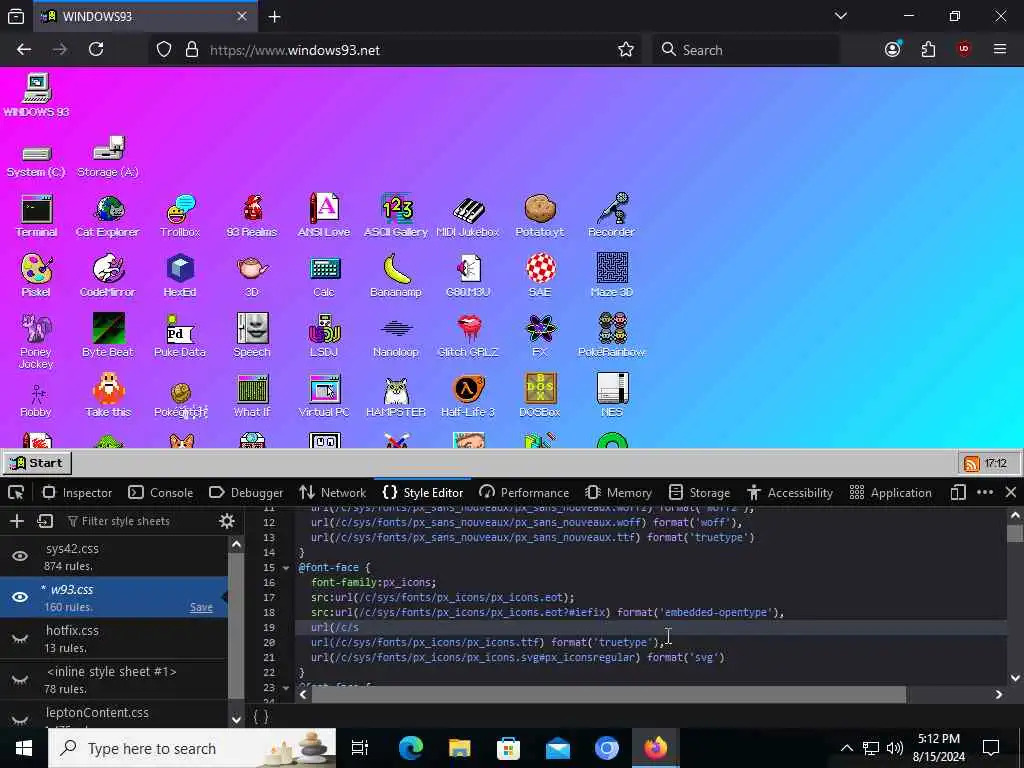
Task: Open 93 Realms icon
Action: (252, 216)
